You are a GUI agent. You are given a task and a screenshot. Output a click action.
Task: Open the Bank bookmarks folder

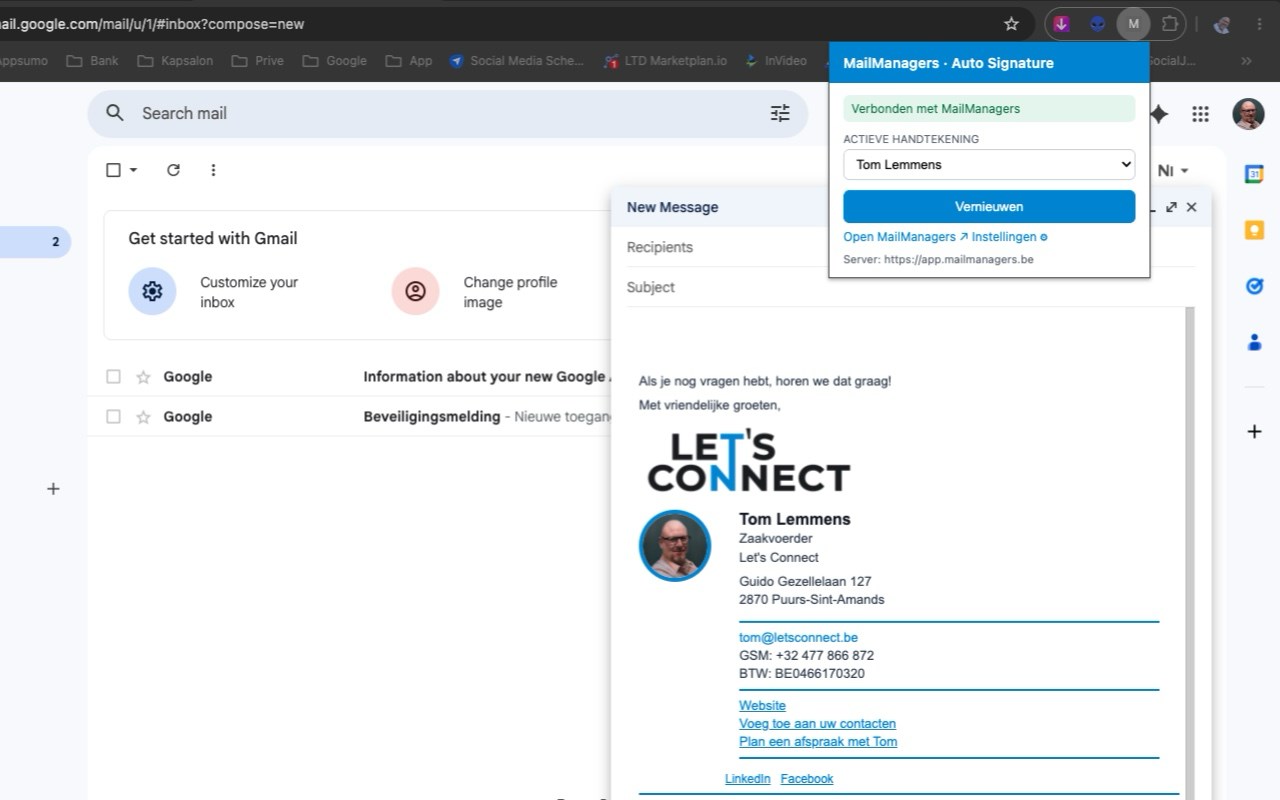(x=92, y=61)
